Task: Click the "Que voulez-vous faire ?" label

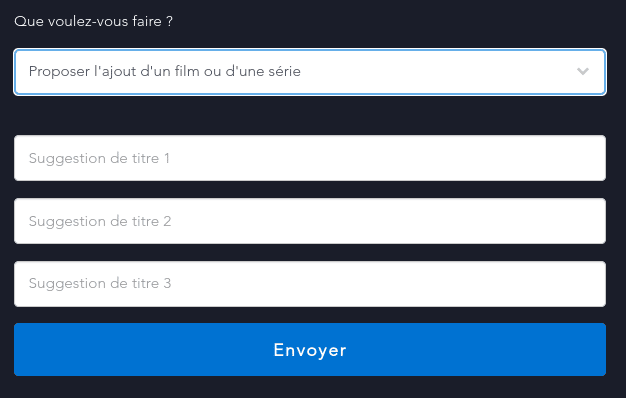Action: coord(93,21)
